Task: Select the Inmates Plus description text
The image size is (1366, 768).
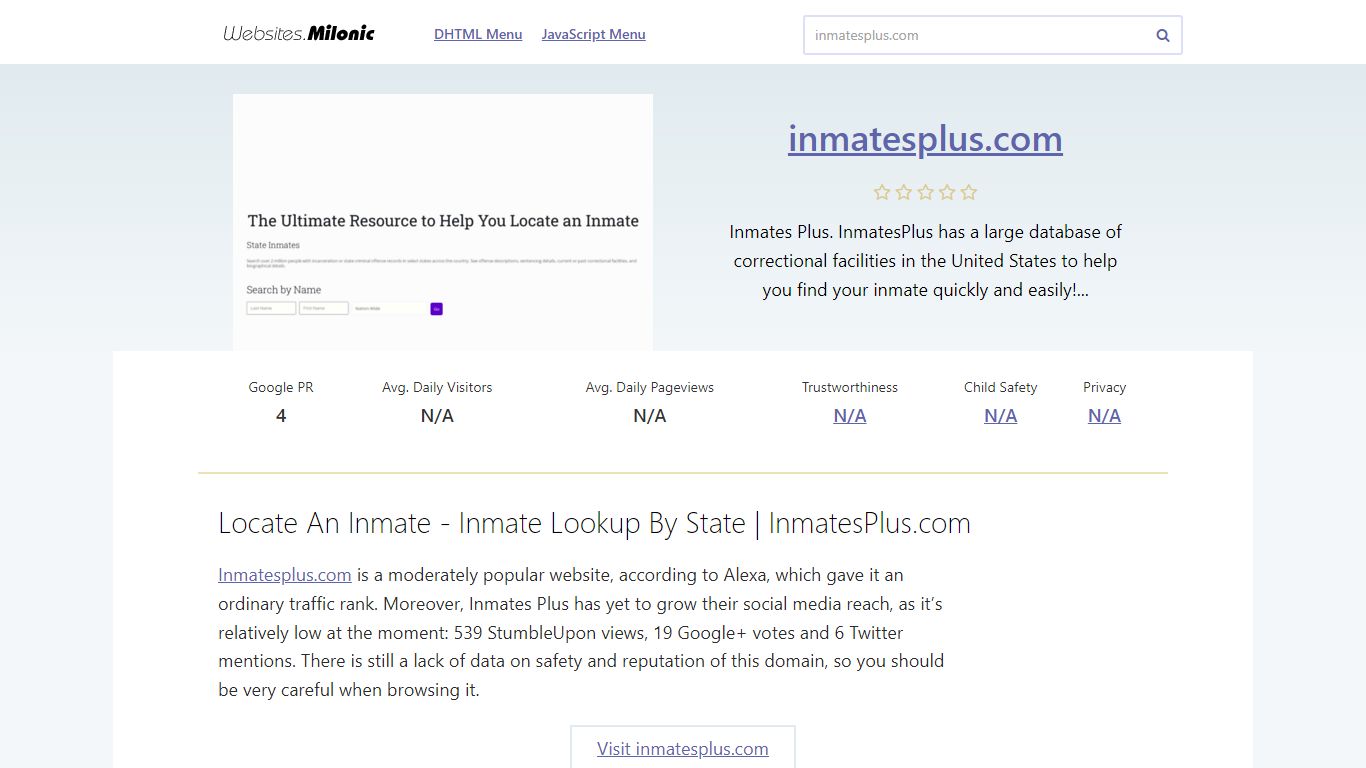Action: (x=925, y=261)
